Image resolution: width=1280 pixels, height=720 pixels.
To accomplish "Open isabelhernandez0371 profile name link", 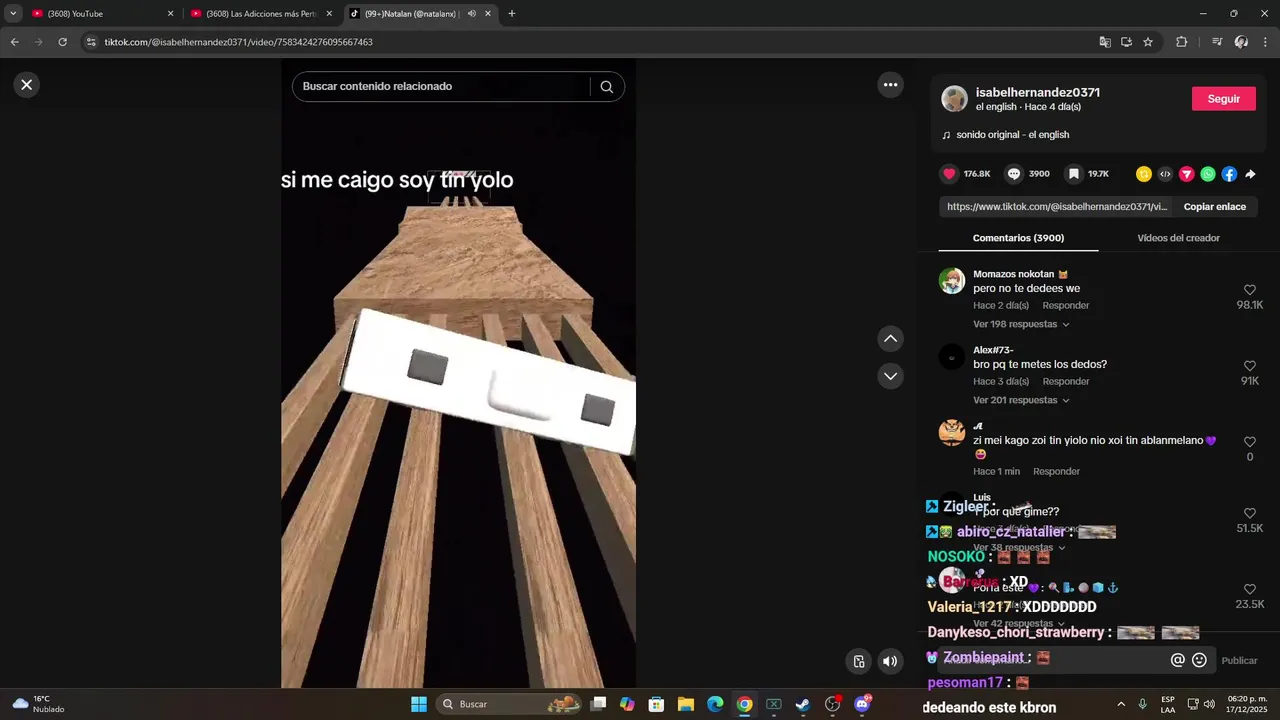I will click(x=1038, y=92).
